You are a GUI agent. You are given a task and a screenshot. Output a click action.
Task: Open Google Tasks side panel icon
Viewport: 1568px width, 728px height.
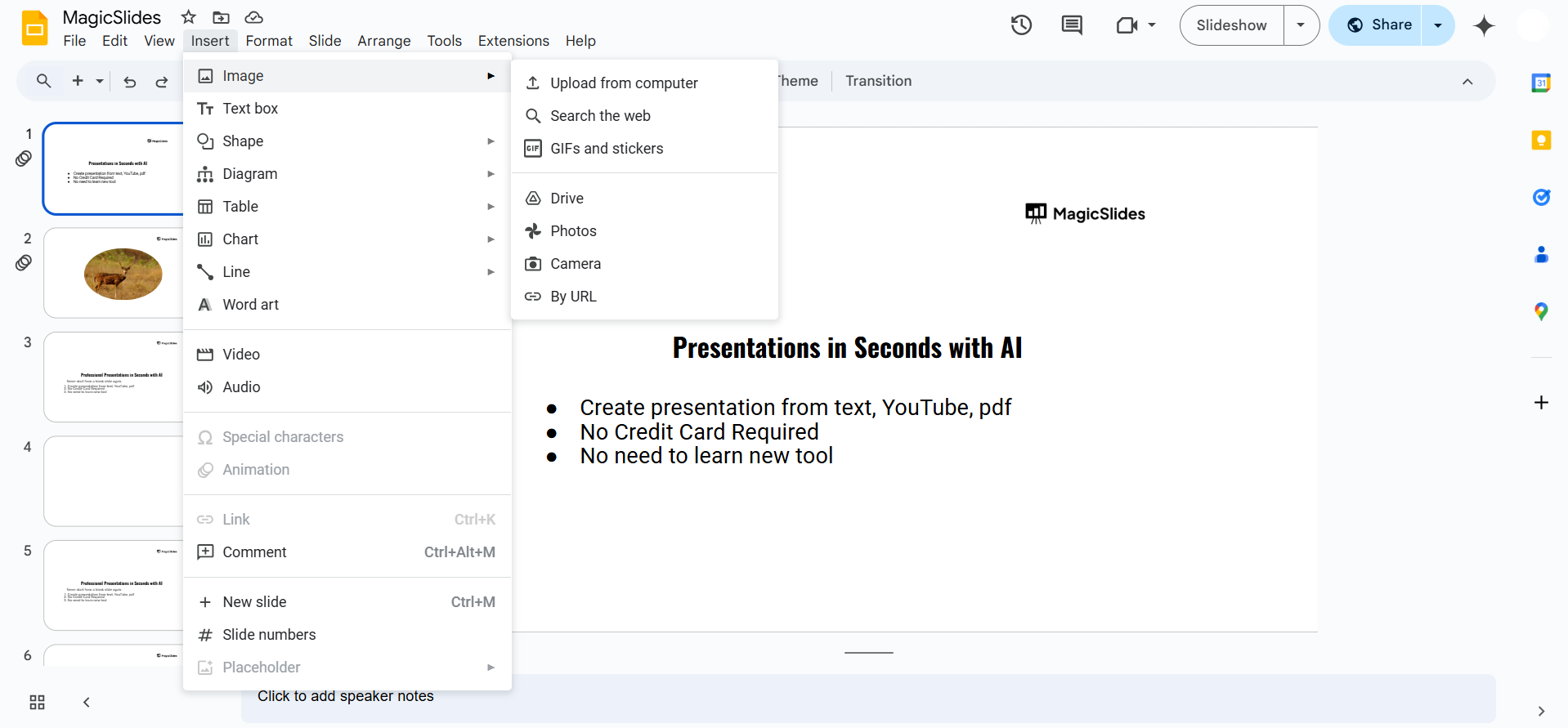tap(1541, 197)
